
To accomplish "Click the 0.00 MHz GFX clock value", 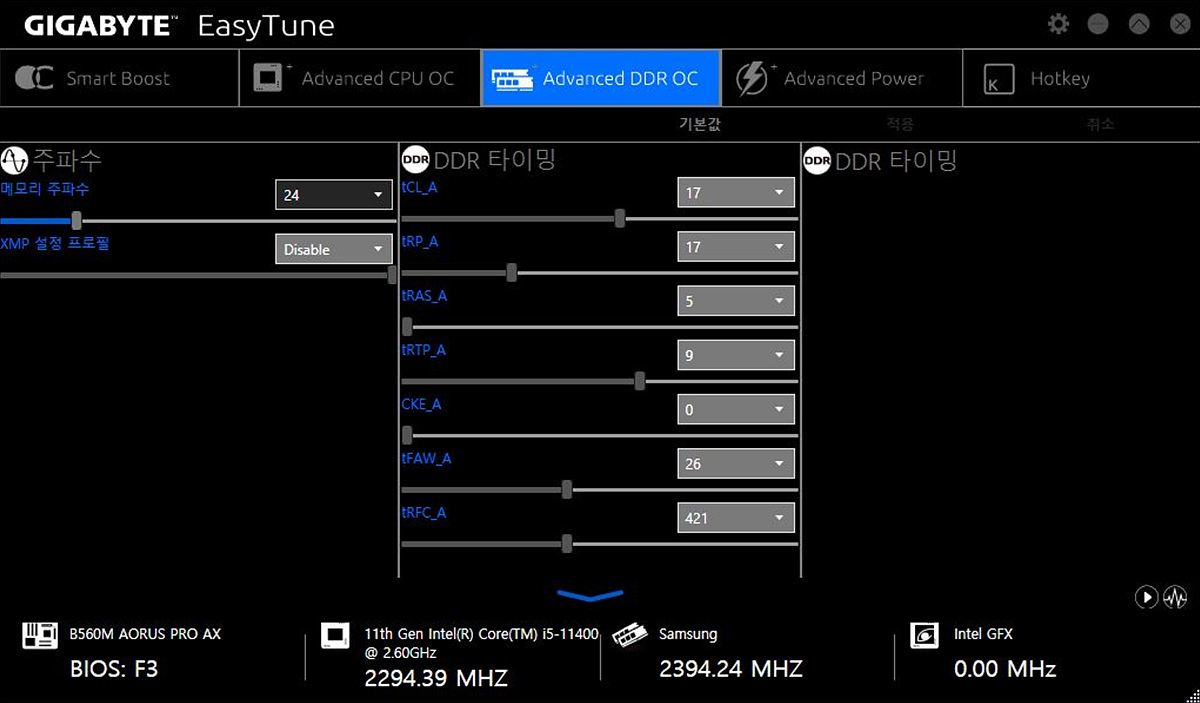I will 1005,668.
